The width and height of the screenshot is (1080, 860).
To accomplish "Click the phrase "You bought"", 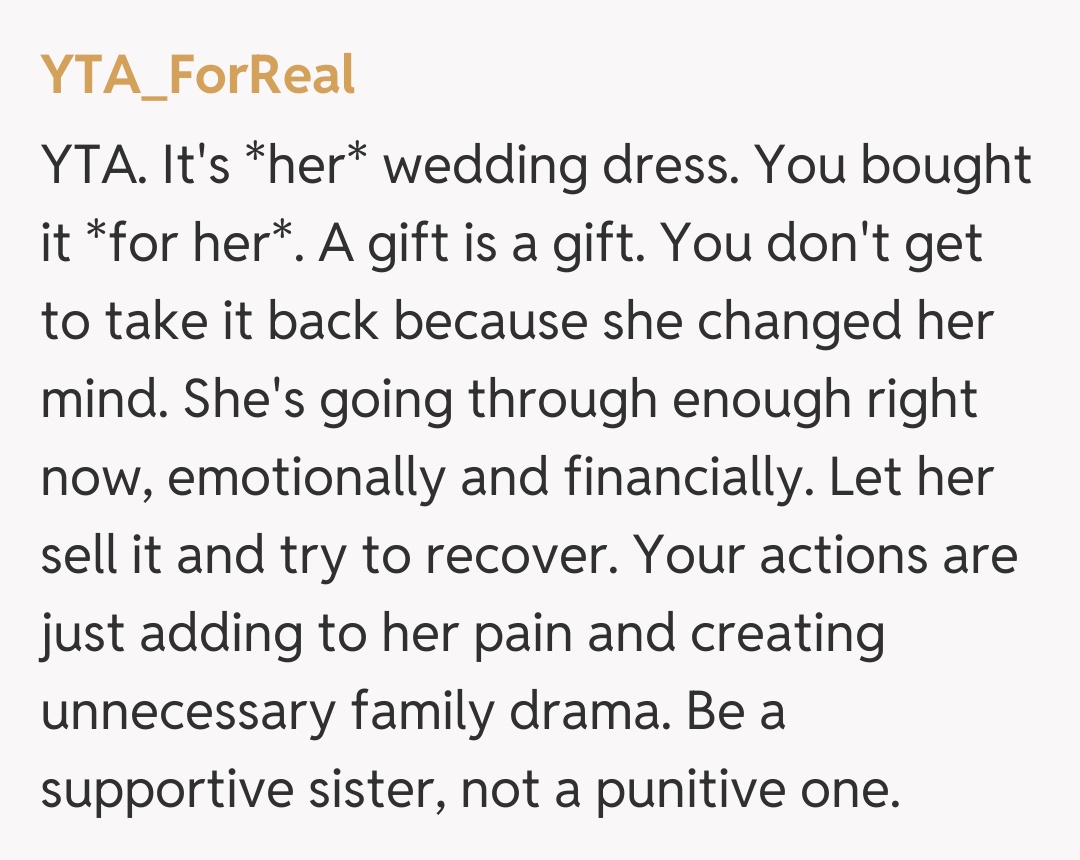I will [892, 165].
